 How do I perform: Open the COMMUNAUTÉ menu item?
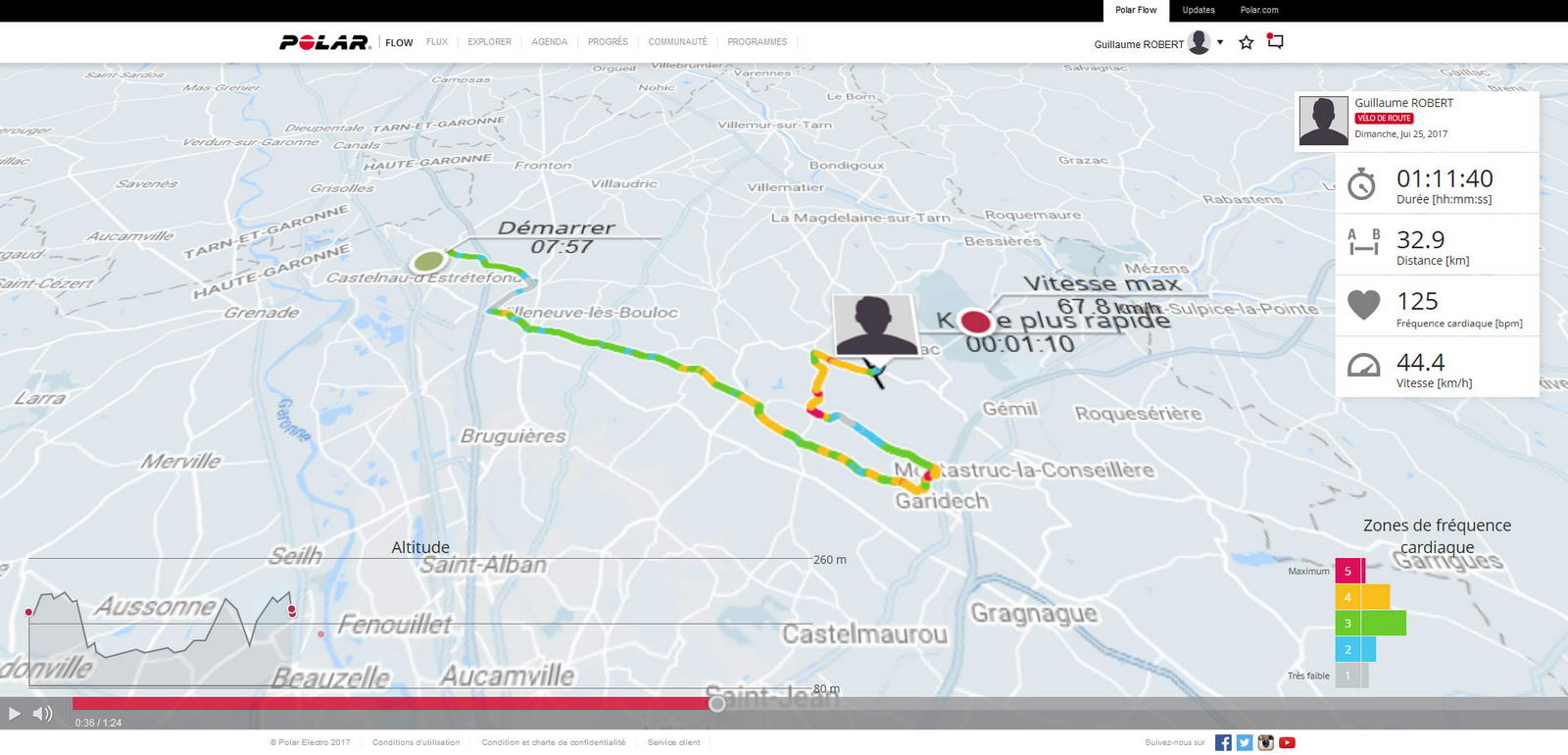(677, 42)
